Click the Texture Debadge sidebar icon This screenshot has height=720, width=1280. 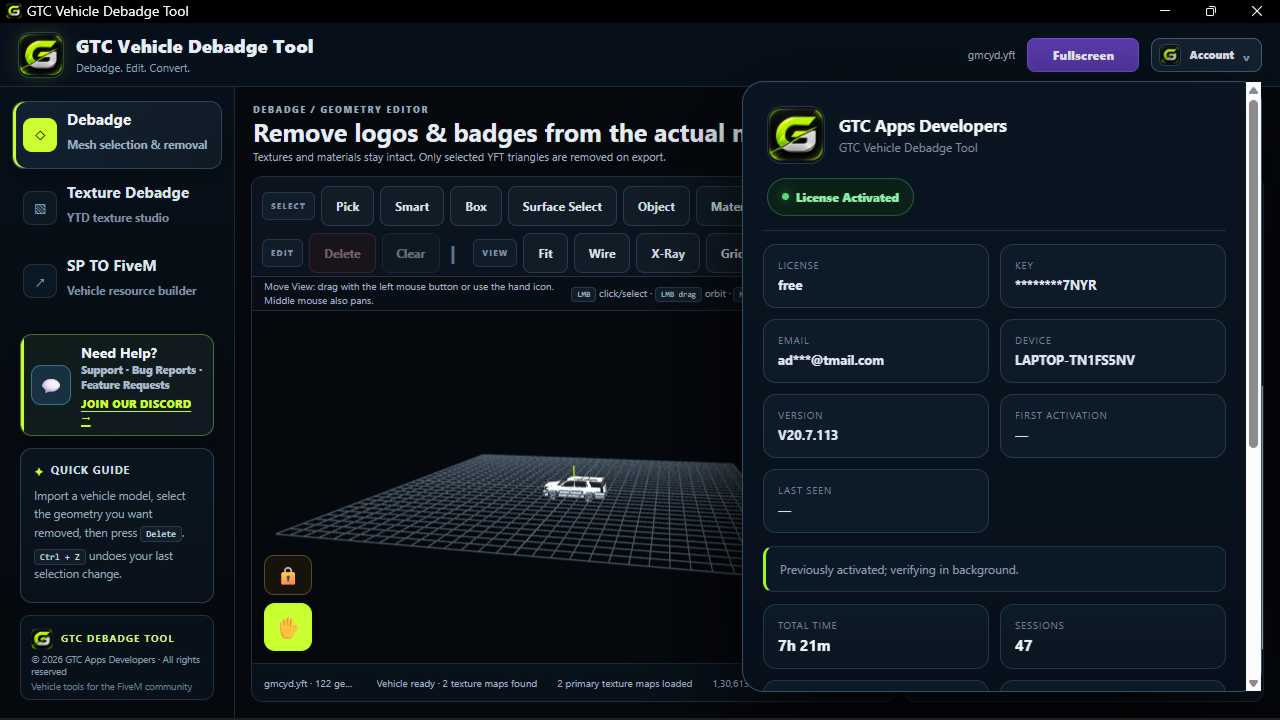coord(40,209)
